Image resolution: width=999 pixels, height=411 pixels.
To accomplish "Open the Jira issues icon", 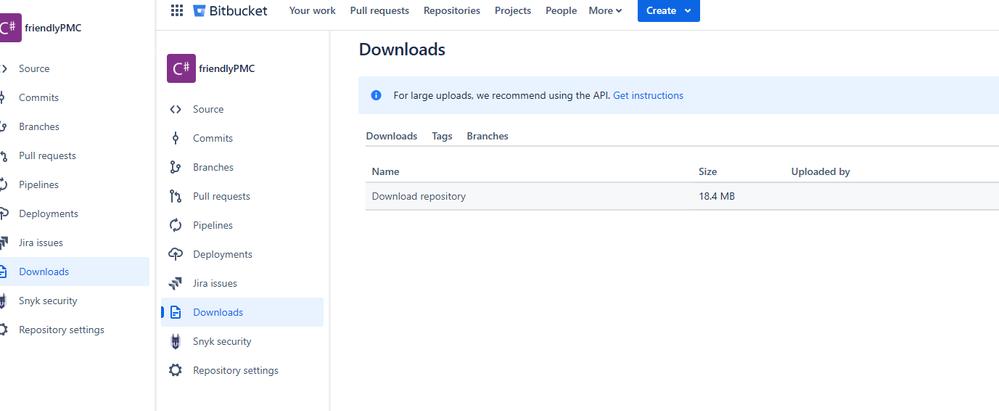I will pos(175,284).
